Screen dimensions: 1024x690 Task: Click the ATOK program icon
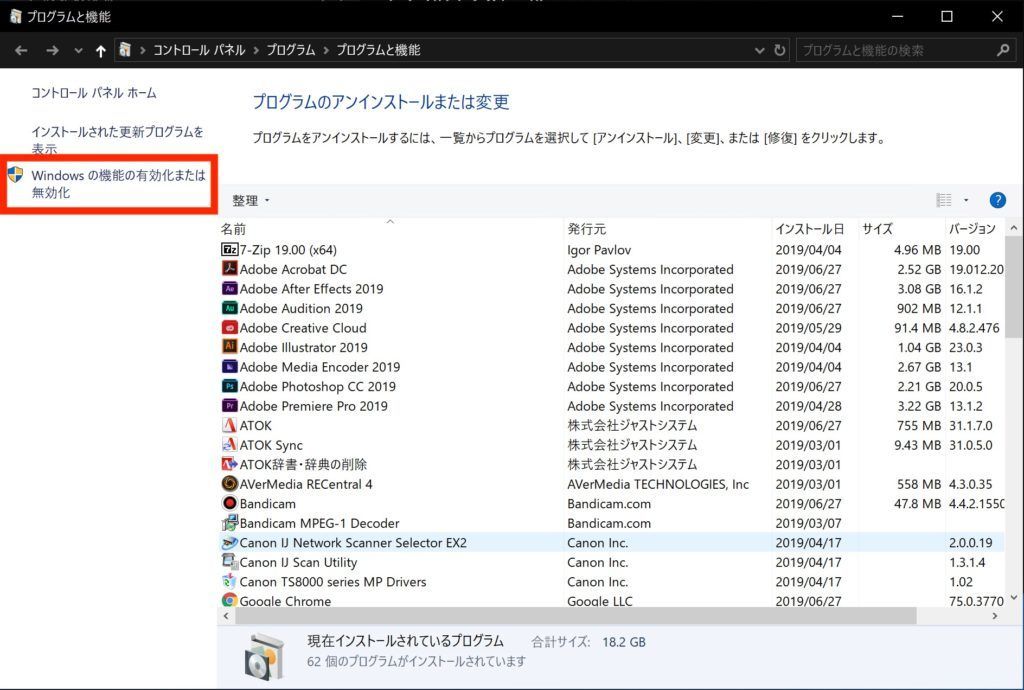click(x=229, y=426)
